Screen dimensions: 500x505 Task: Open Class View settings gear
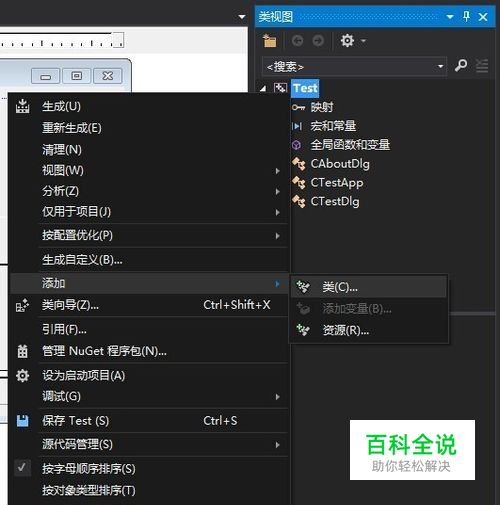pos(347,41)
